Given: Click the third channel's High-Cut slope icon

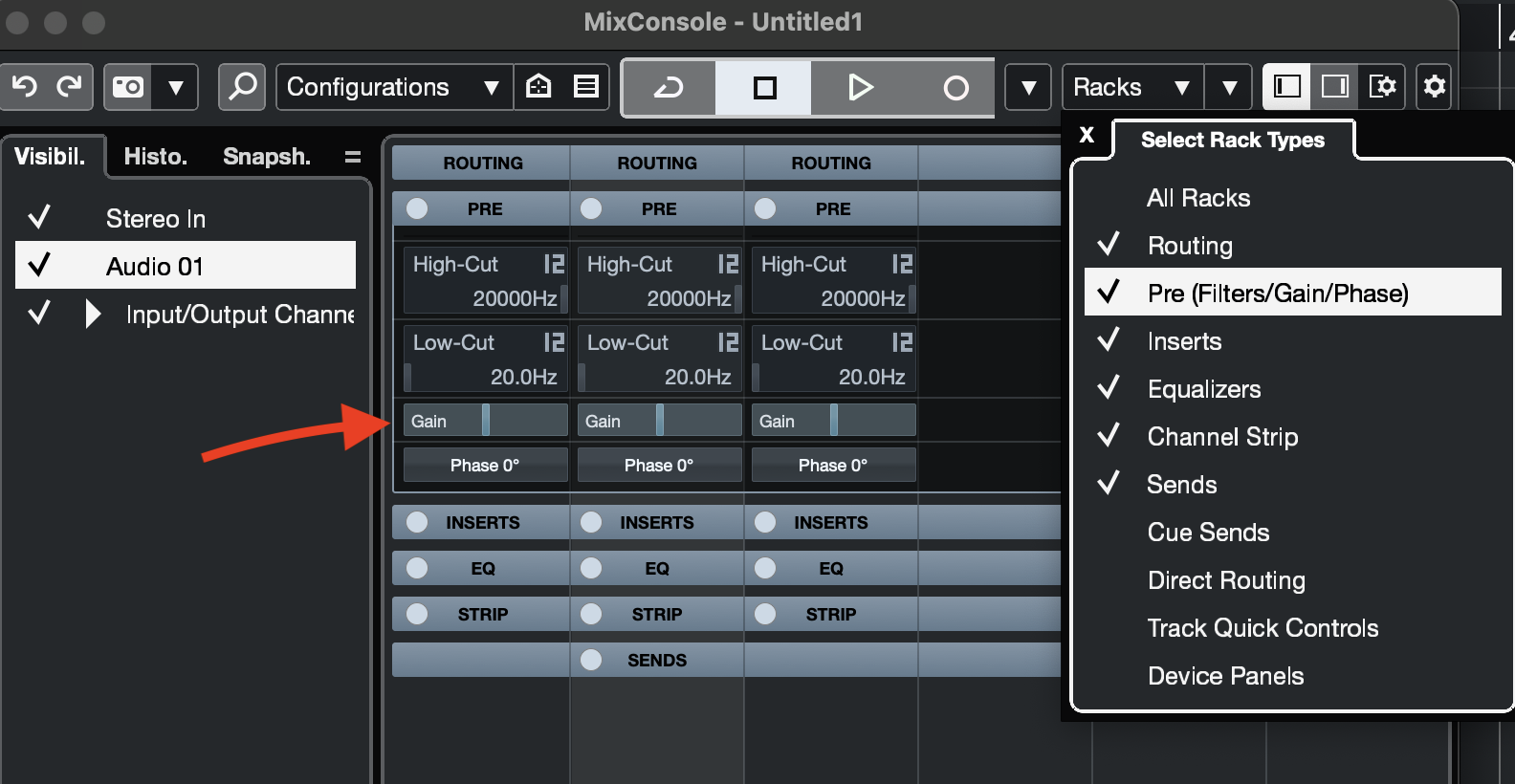Looking at the screenshot, I should pyautogui.click(x=903, y=264).
